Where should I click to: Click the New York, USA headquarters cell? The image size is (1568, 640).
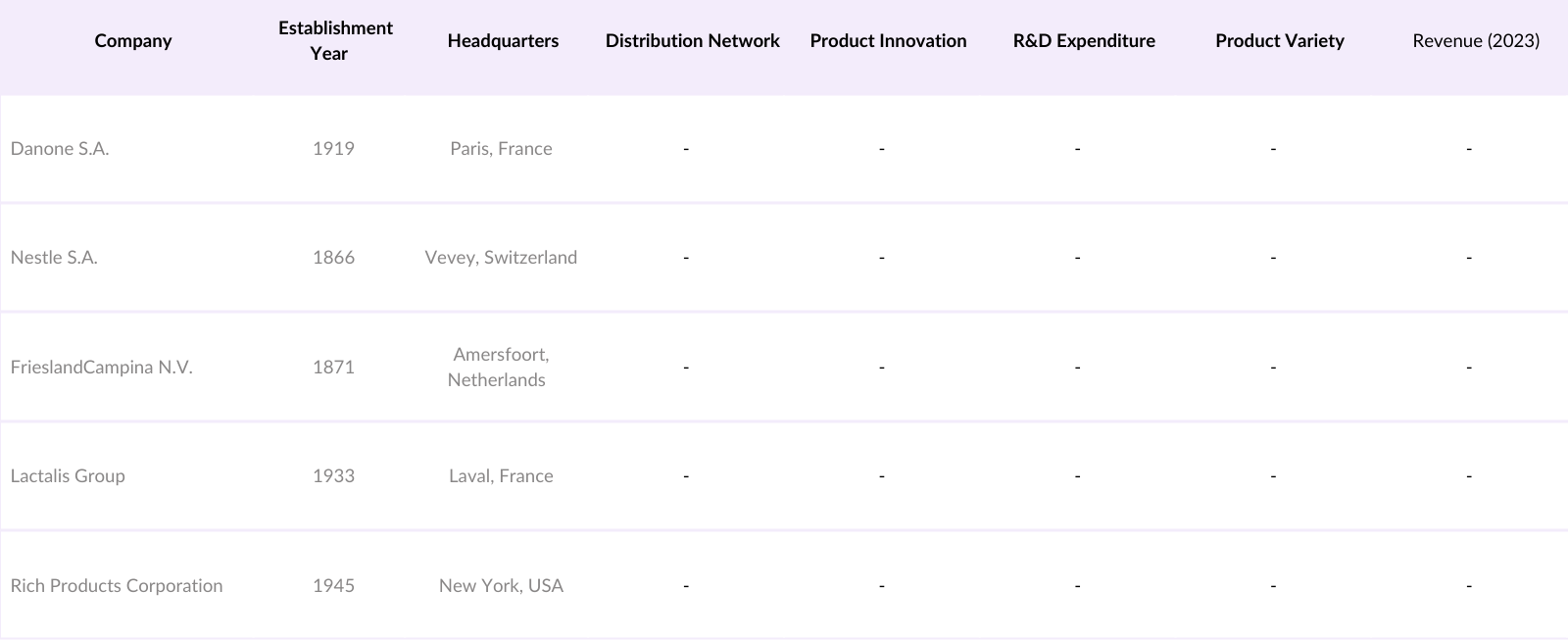coord(501,586)
